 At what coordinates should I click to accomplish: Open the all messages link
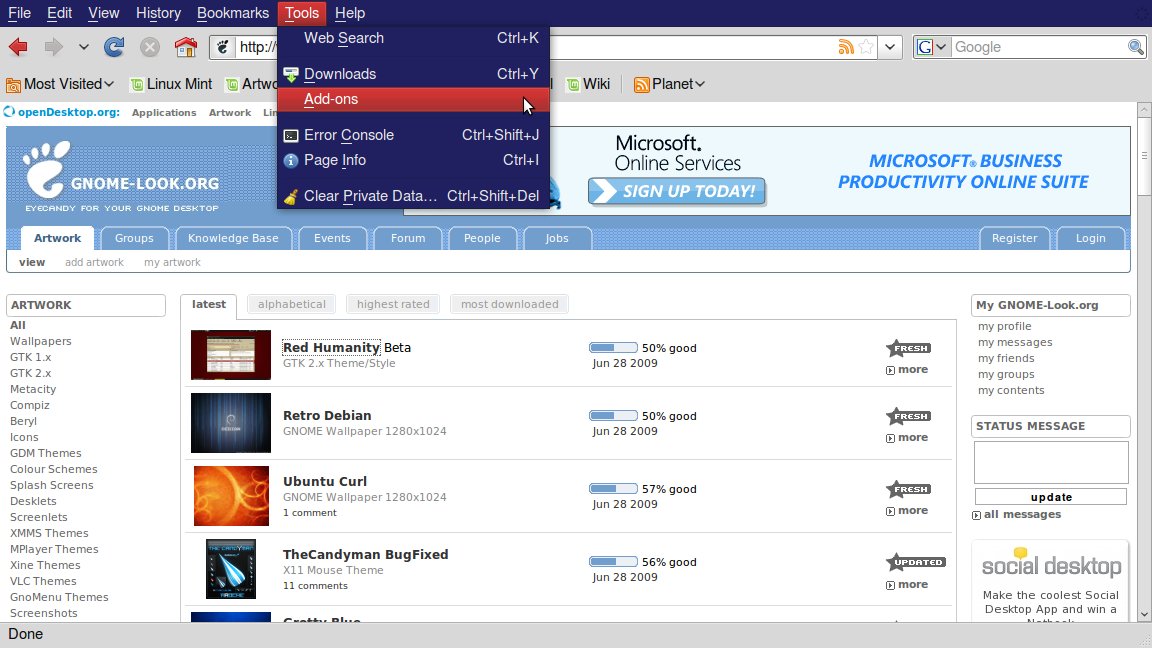tap(1017, 514)
